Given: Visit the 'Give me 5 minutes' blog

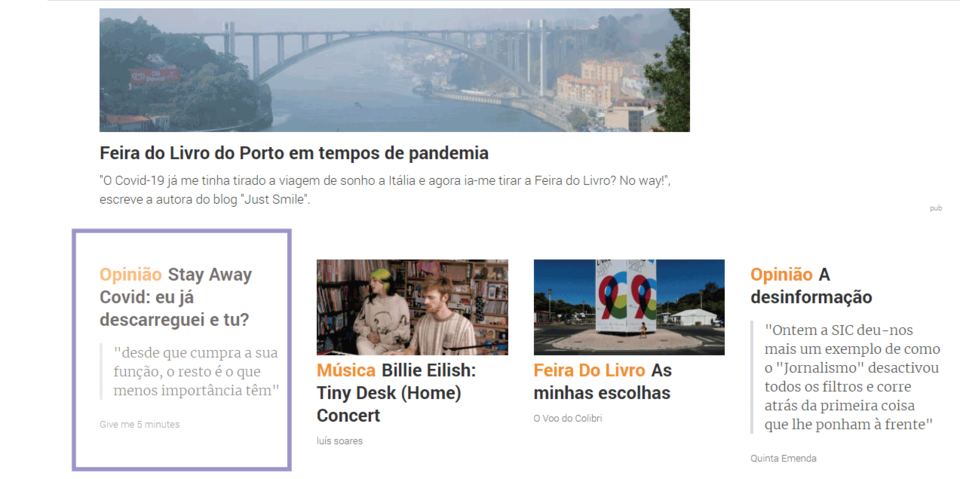Looking at the screenshot, I should click(x=140, y=424).
